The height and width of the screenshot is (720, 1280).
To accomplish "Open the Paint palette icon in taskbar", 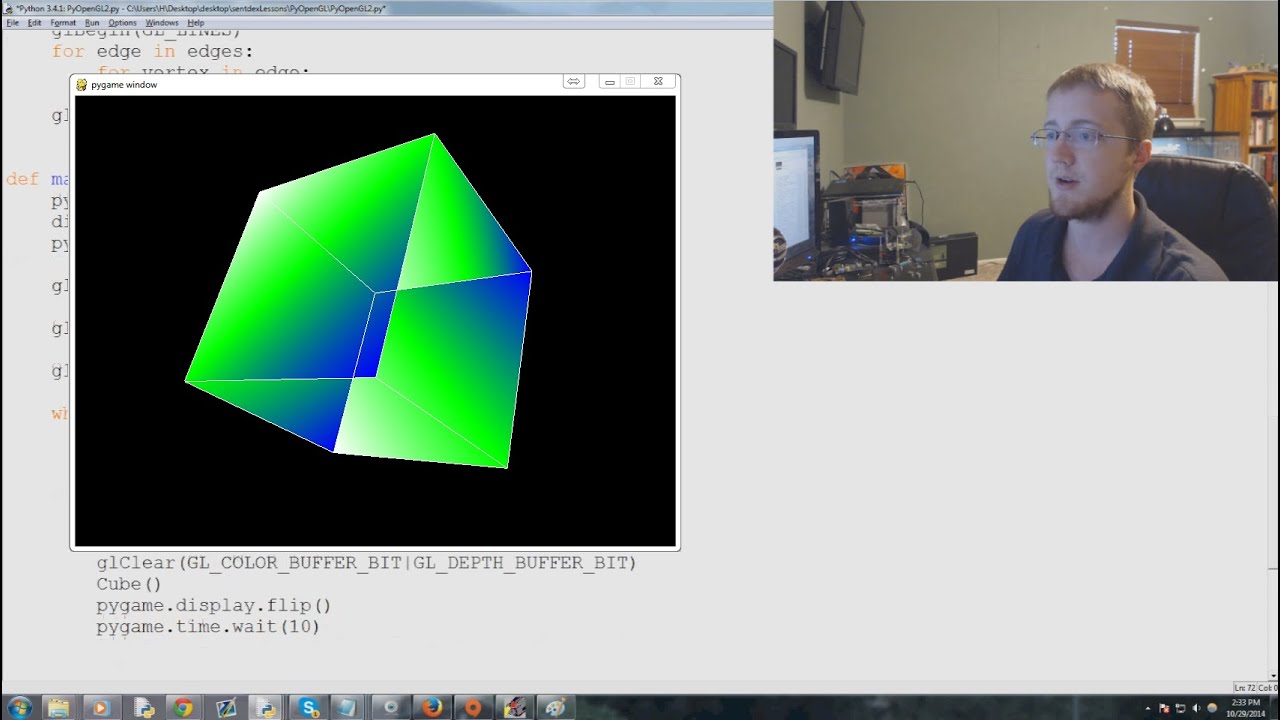I will tap(556, 708).
